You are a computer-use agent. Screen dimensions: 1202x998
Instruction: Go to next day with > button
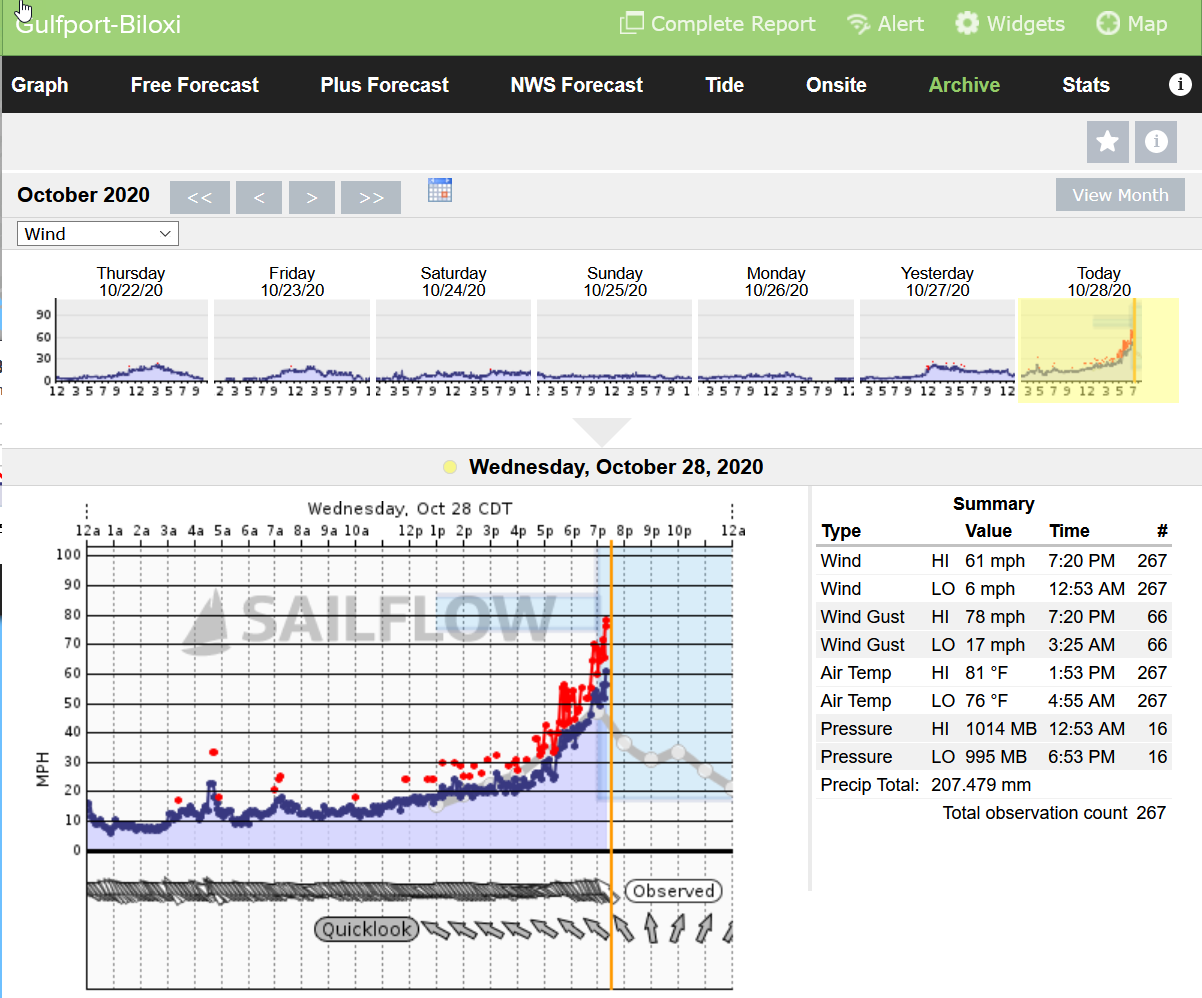(x=312, y=198)
